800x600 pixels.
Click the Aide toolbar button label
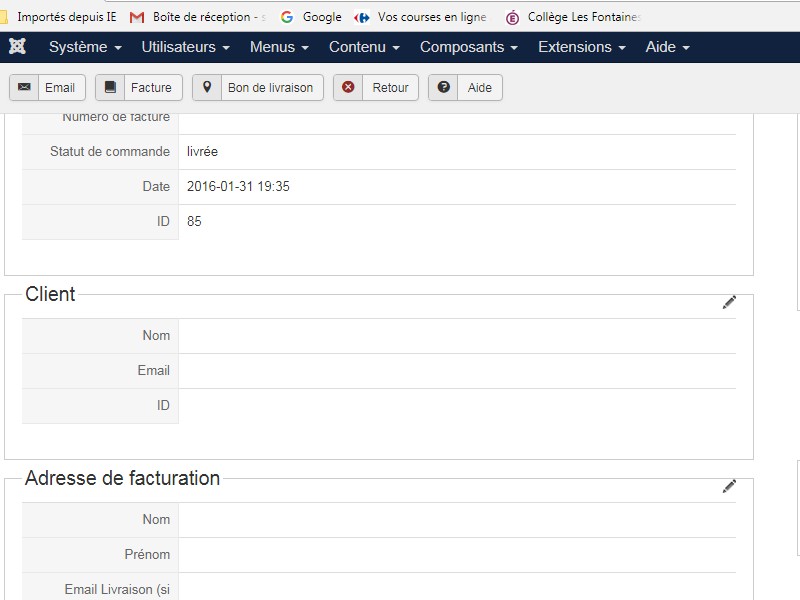pyautogui.click(x=480, y=88)
